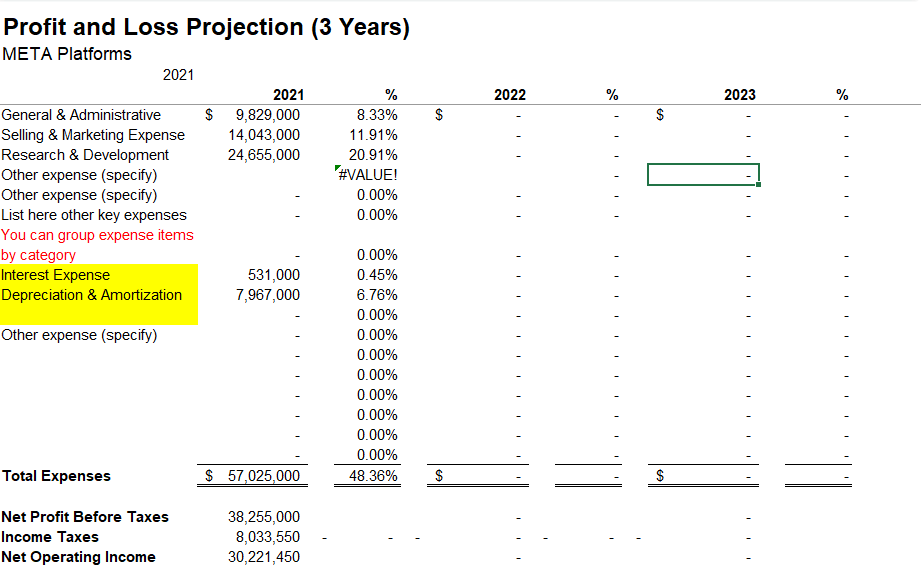This screenshot has width=921, height=575.
Task: Select the 9,829,000 General & Administrative value
Action: [x=267, y=115]
